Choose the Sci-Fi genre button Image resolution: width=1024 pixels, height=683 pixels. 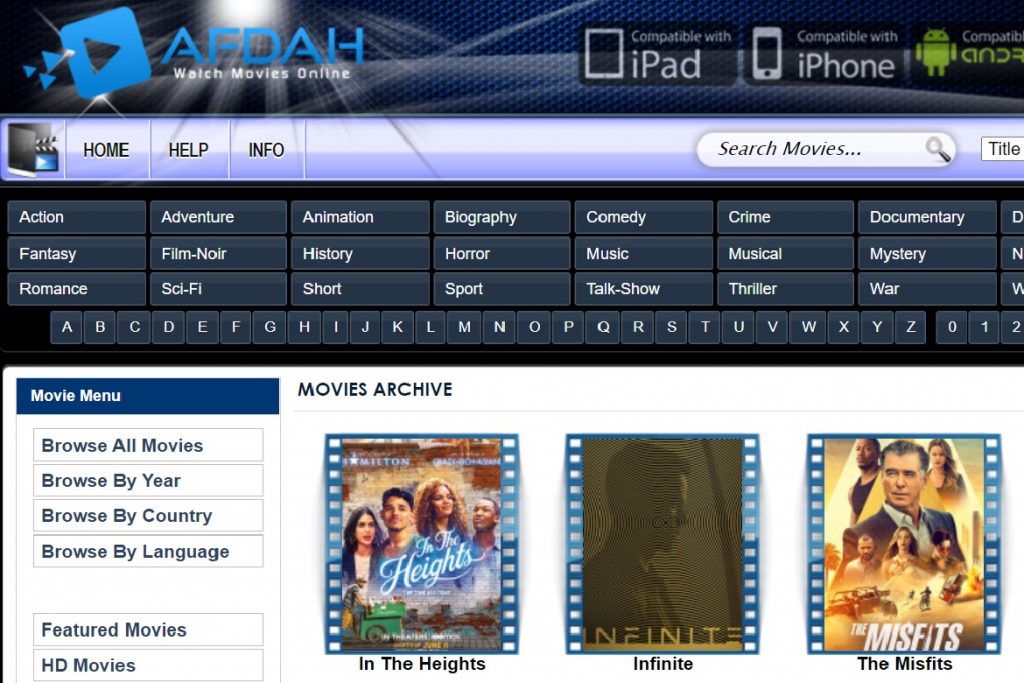point(218,289)
